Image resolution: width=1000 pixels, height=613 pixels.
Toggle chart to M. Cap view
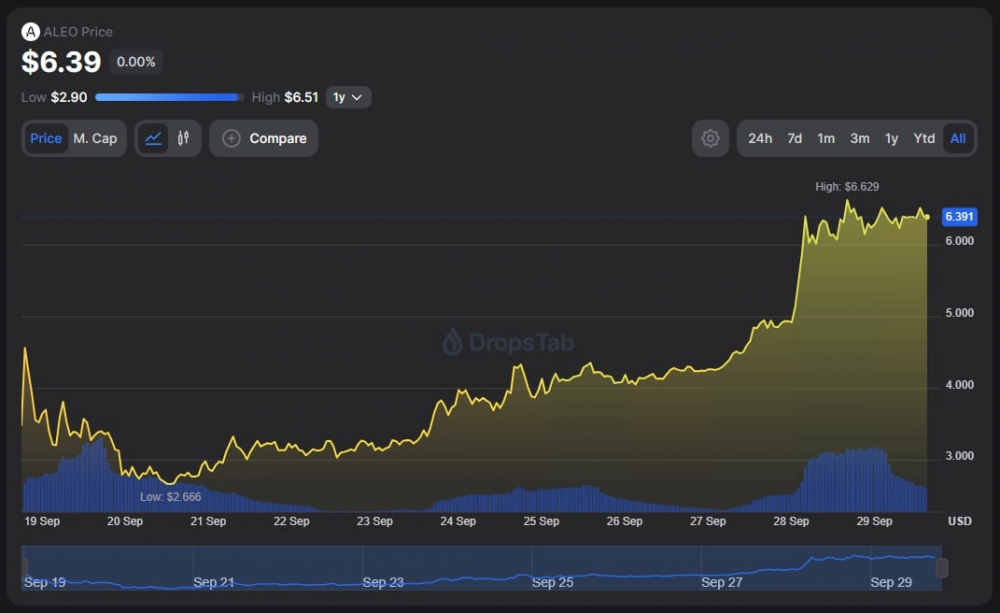click(x=95, y=139)
